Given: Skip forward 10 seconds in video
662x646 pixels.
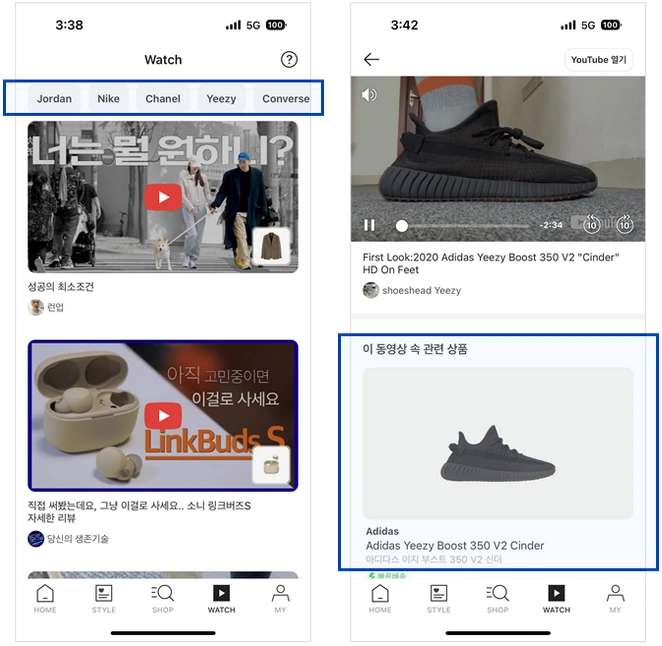Looking at the screenshot, I should [x=624, y=224].
